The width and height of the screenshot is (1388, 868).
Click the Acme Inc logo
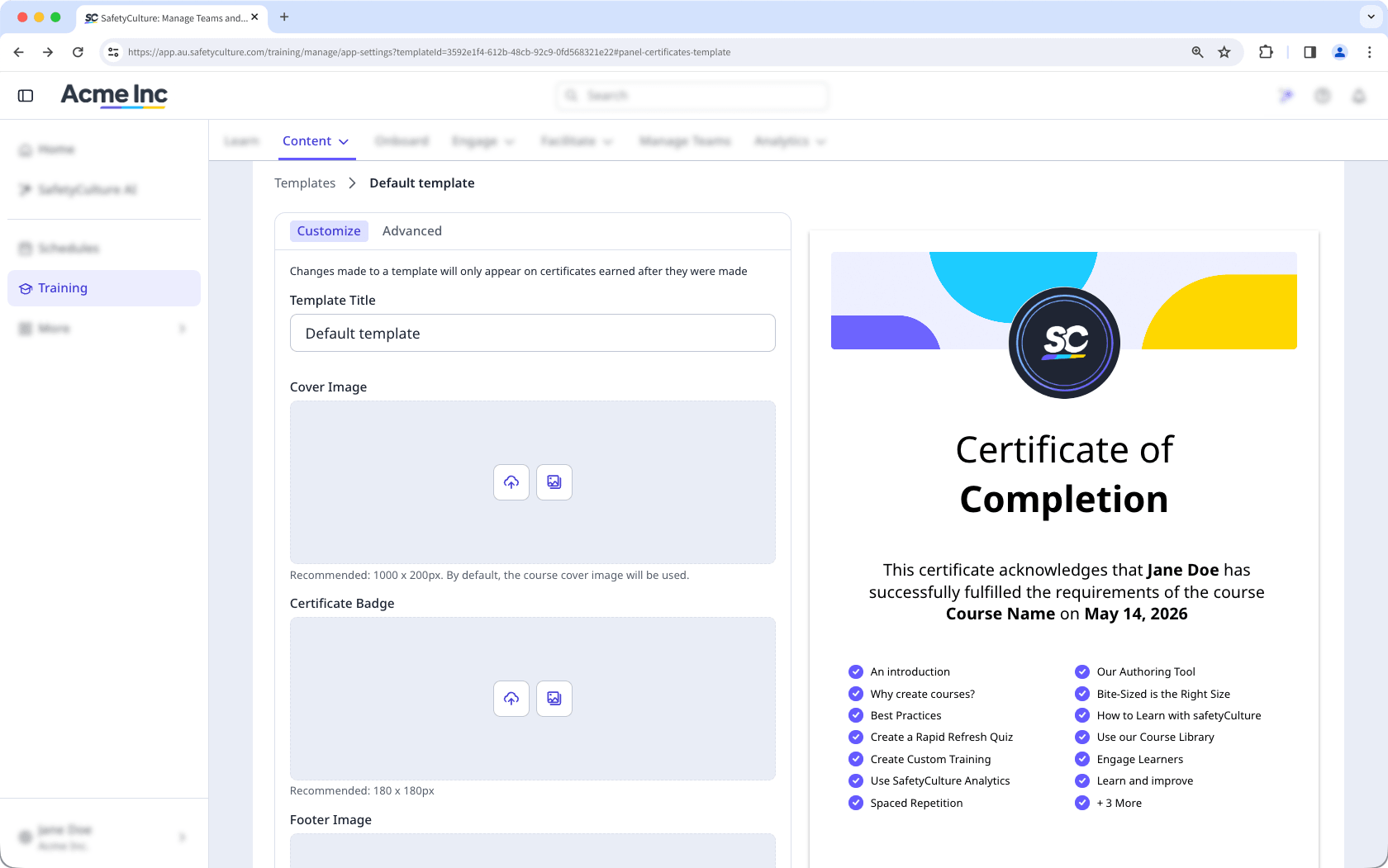[114, 95]
